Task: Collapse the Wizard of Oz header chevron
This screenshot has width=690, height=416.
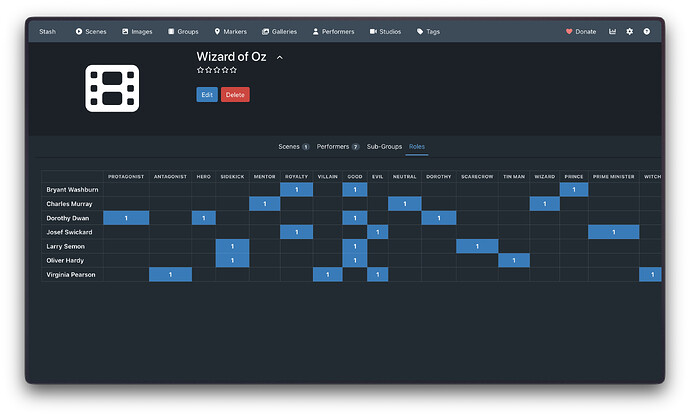Action: point(279,58)
